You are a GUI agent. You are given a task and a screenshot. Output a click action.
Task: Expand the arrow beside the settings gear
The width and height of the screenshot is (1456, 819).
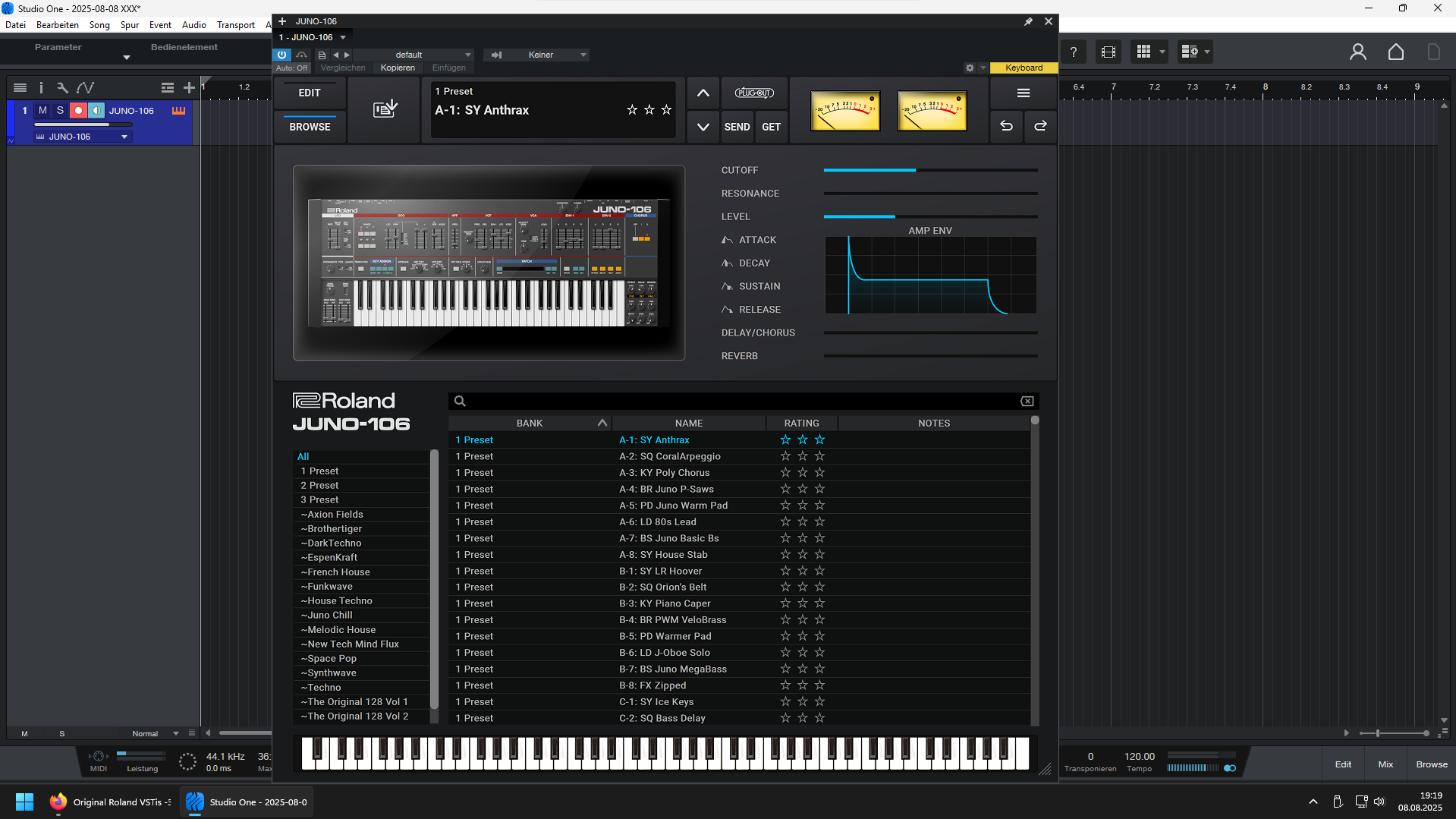(983, 68)
